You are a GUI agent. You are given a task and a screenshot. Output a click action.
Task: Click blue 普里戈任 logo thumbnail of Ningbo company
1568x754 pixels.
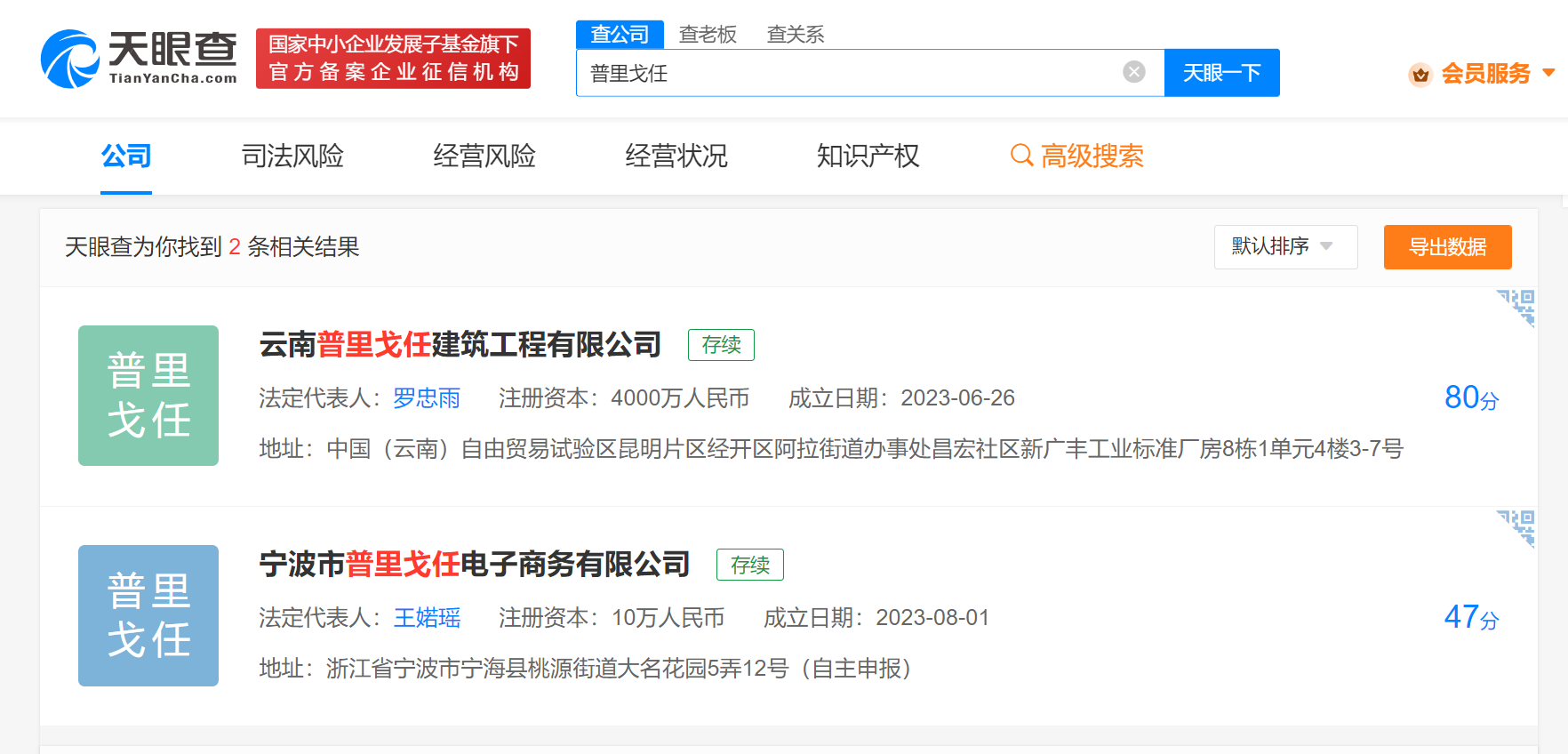click(148, 615)
